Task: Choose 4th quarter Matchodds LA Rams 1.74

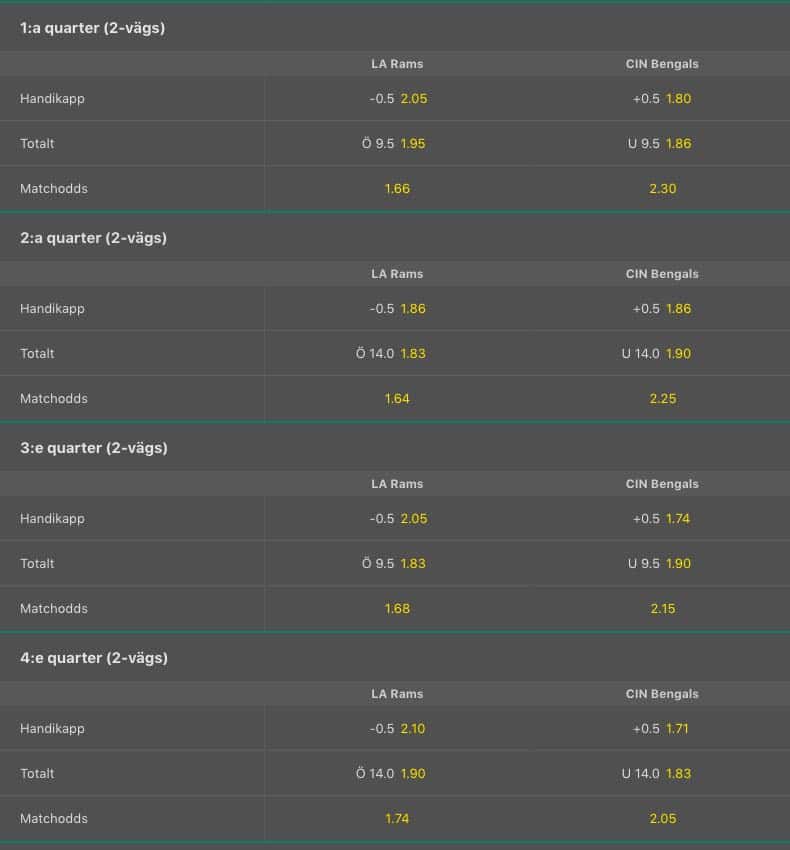Action: (x=397, y=819)
